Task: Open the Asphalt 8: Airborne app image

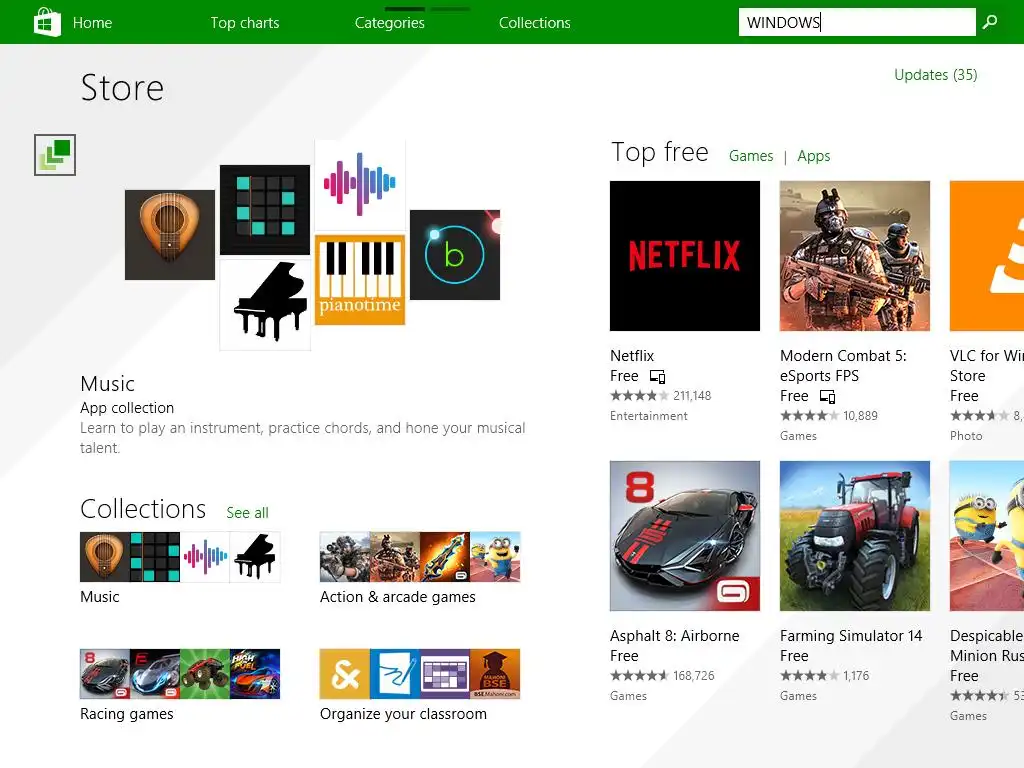Action: click(x=685, y=536)
